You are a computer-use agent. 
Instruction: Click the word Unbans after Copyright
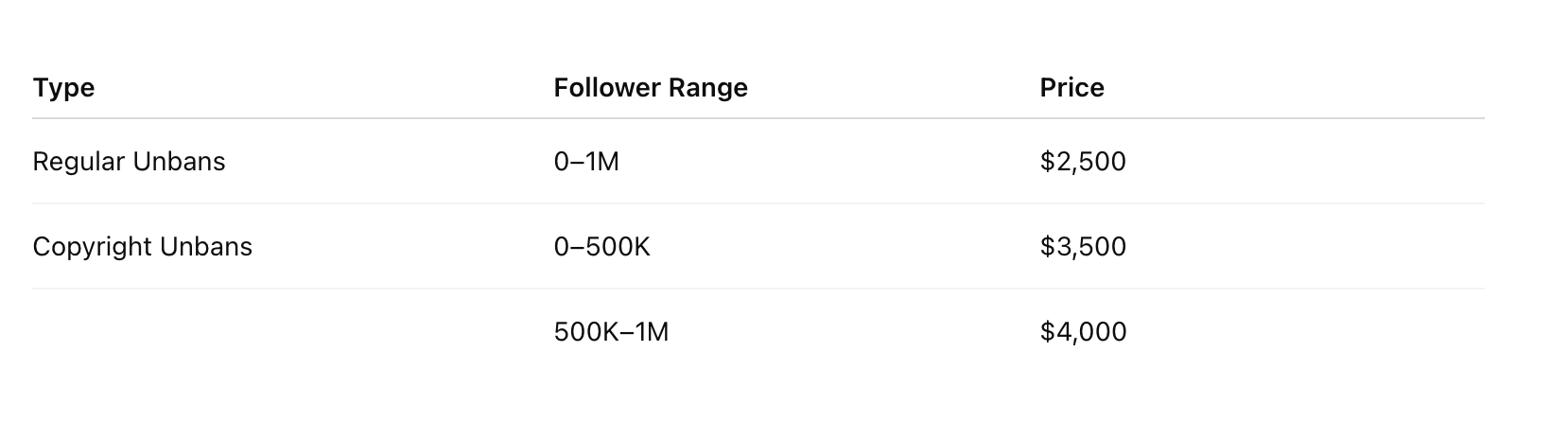coord(206,247)
